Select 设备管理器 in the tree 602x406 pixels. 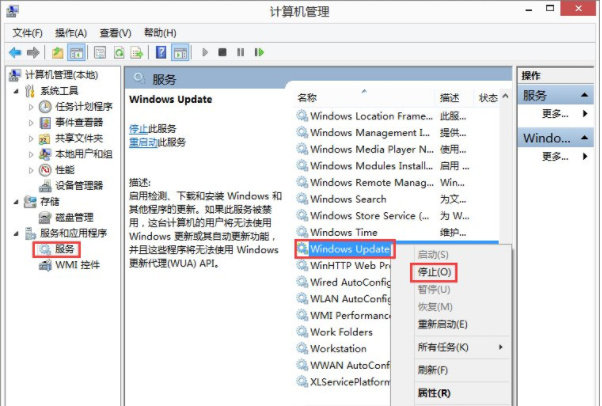79,186
